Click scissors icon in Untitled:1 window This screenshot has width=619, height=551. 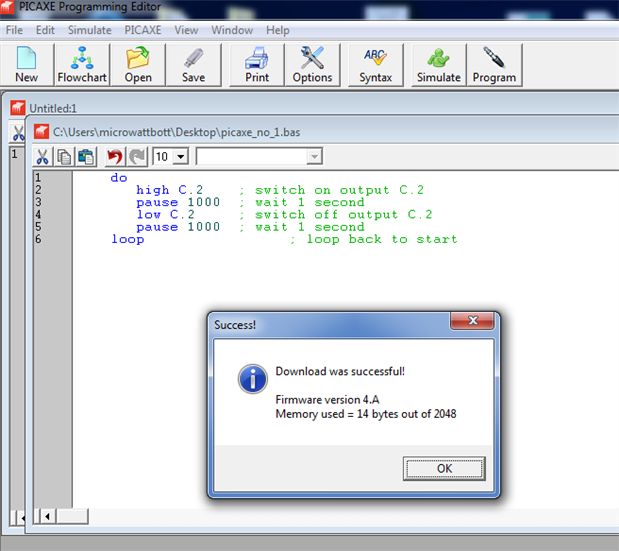[x=18, y=133]
